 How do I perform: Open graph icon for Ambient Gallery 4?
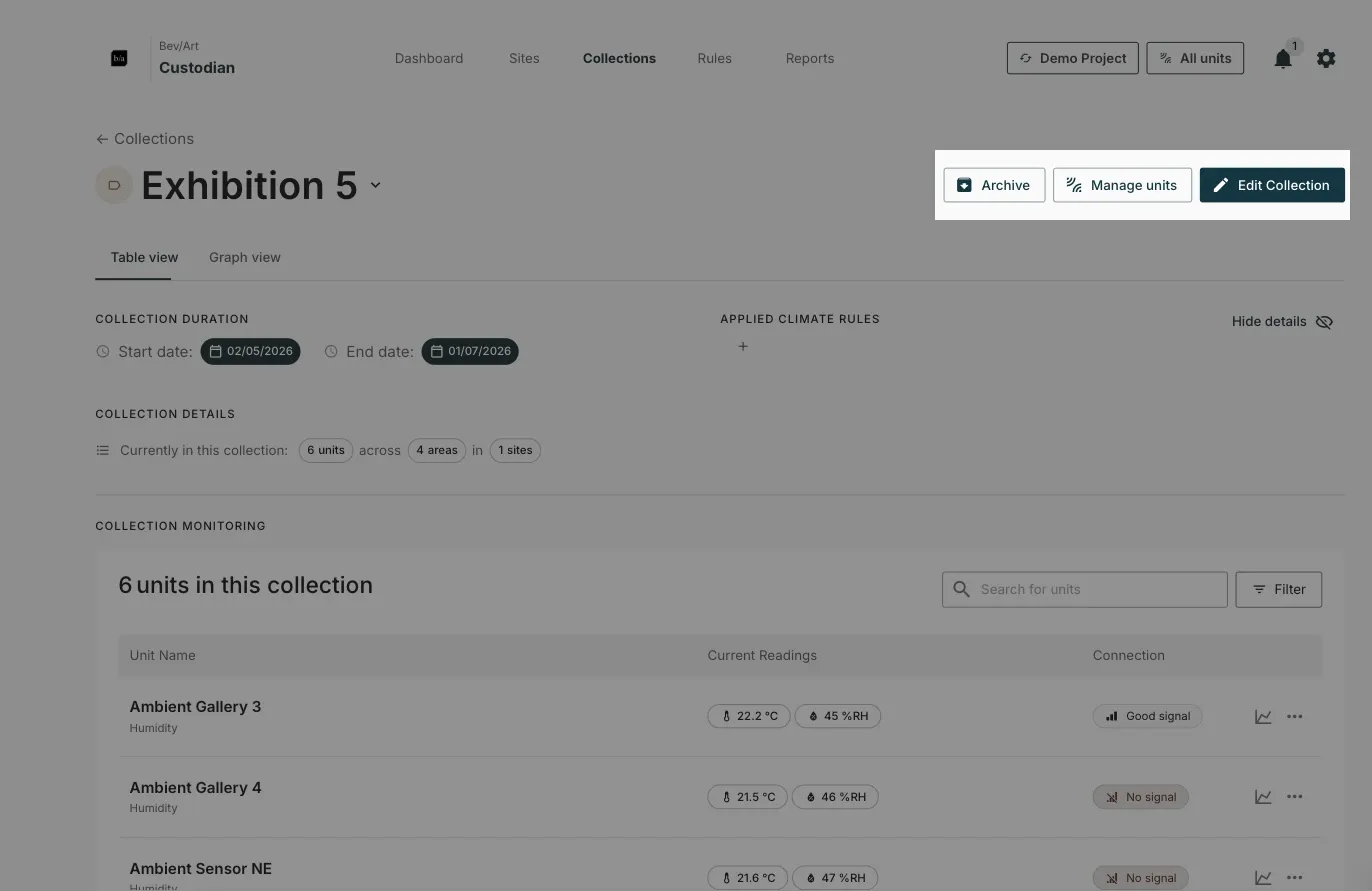pyautogui.click(x=1263, y=797)
